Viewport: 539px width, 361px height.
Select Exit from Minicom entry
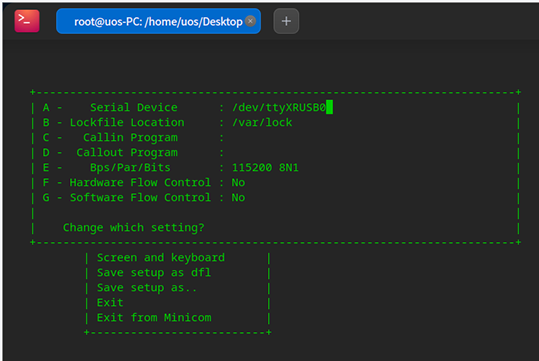(x=154, y=318)
